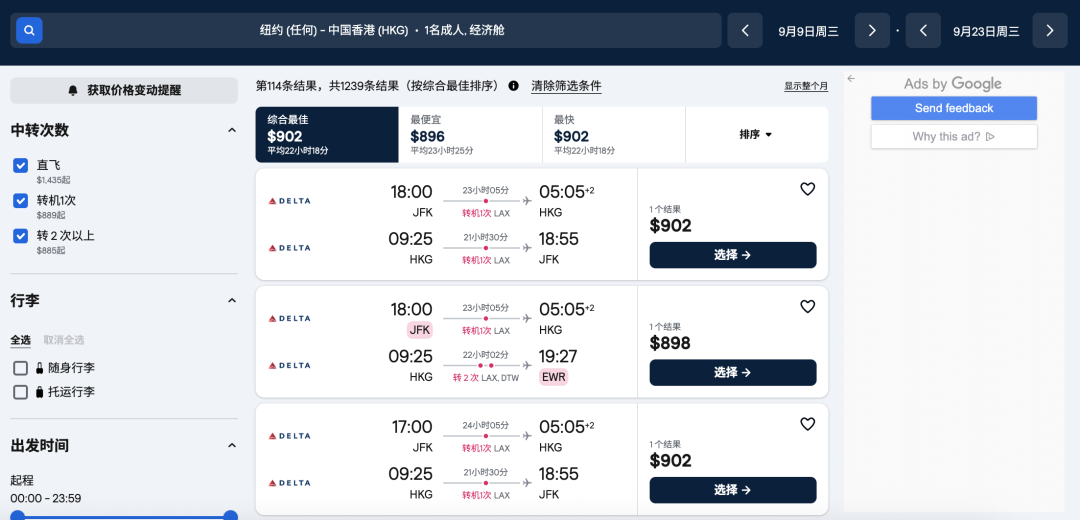This screenshot has height=520, width=1080.
Task: Enable the 随身行李 carry-on checkbox
Action: [x=20, y=368]
